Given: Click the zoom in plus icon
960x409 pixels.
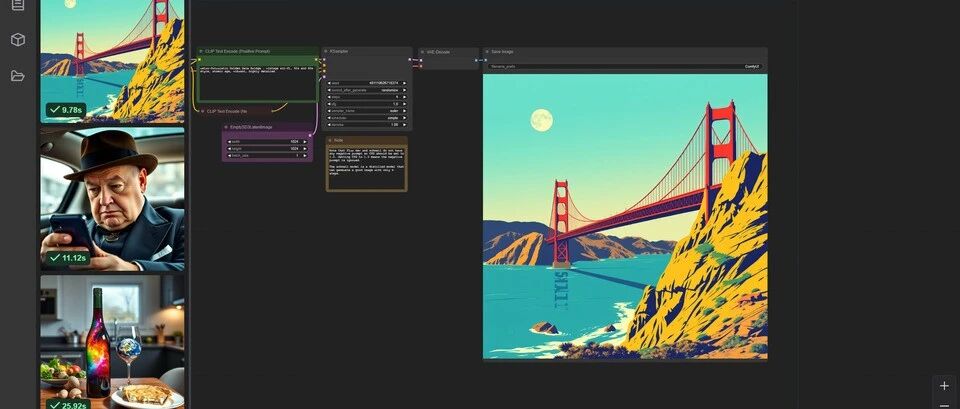Looking at the screenshot, I should coord(944,386).
